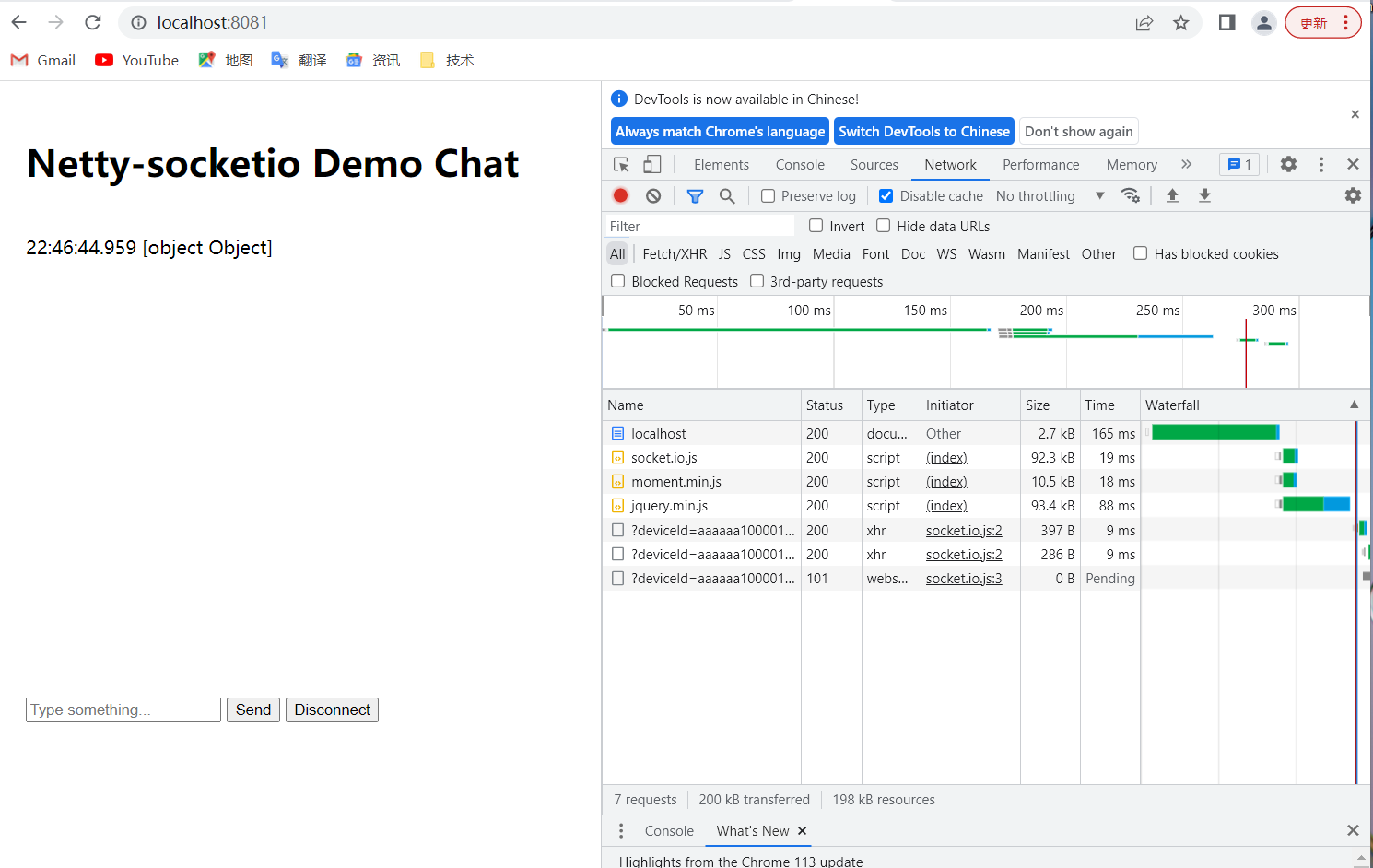Click Switch DevTools to Chinese
This screenshot has width=1373, height=868.
(x=924, y=131)
